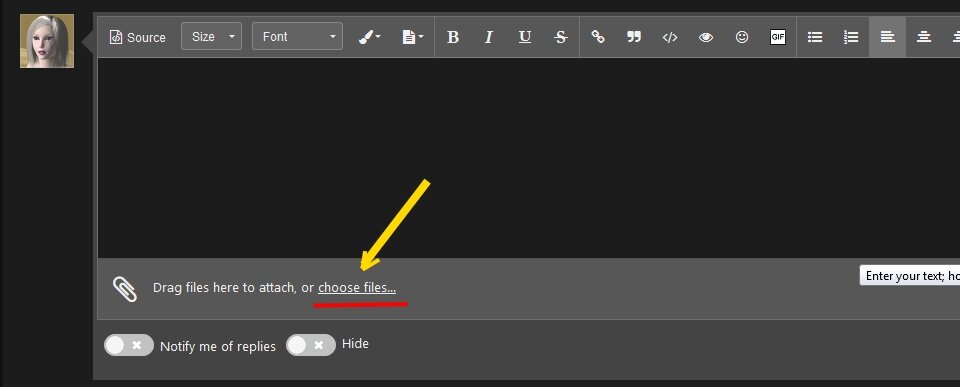960x387 pixels.
Task: Open the GIF picker
Action: (778, 37)
